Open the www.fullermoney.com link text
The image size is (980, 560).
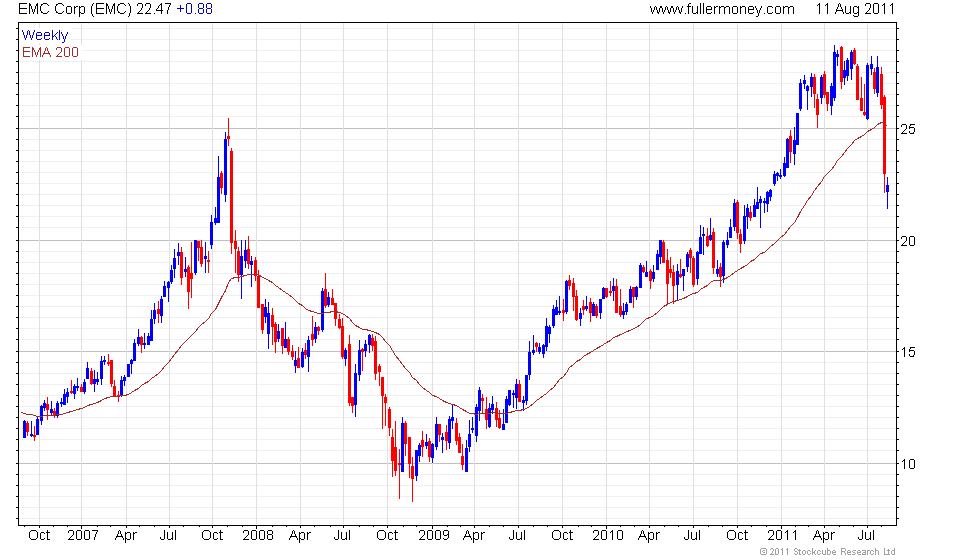722,9
